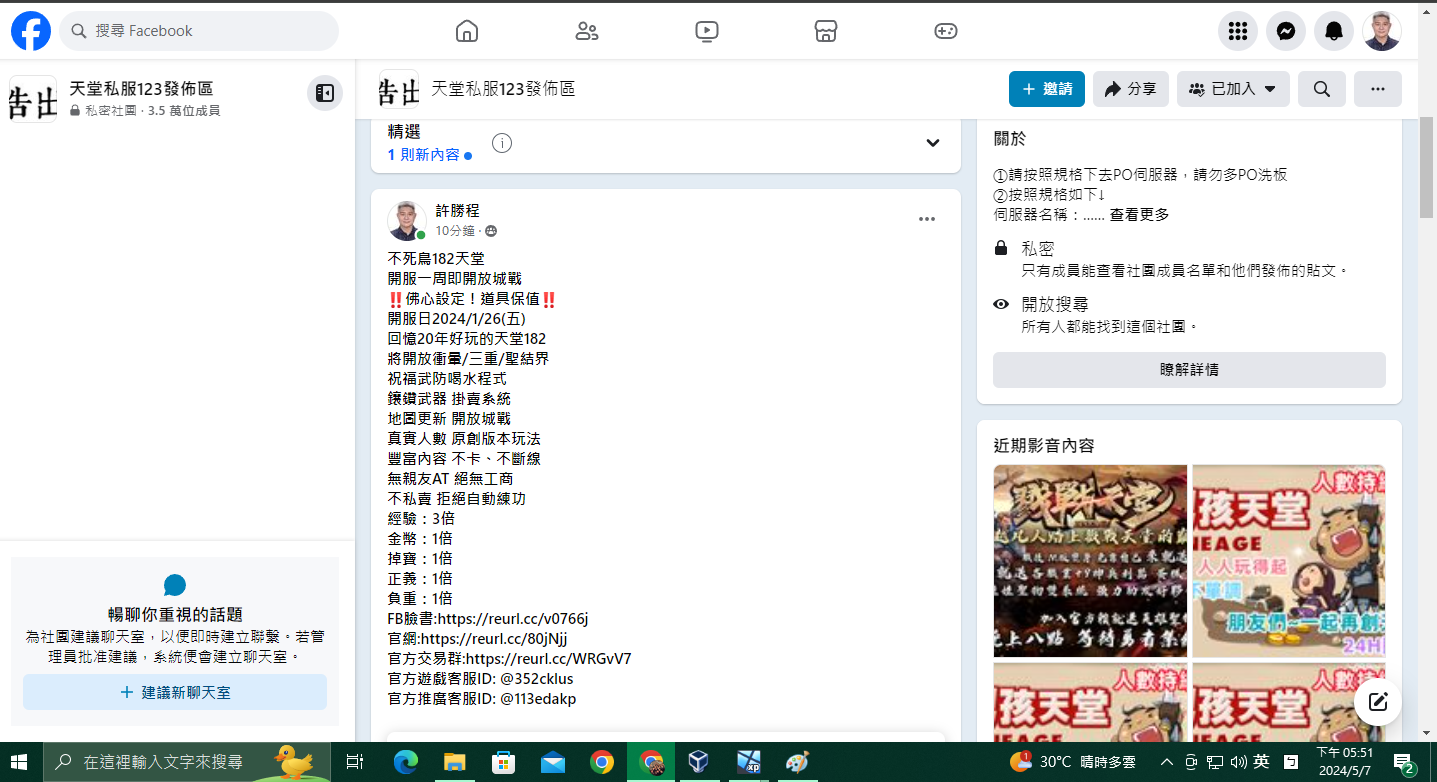Open the Windows Start menu

pos(20,761)
